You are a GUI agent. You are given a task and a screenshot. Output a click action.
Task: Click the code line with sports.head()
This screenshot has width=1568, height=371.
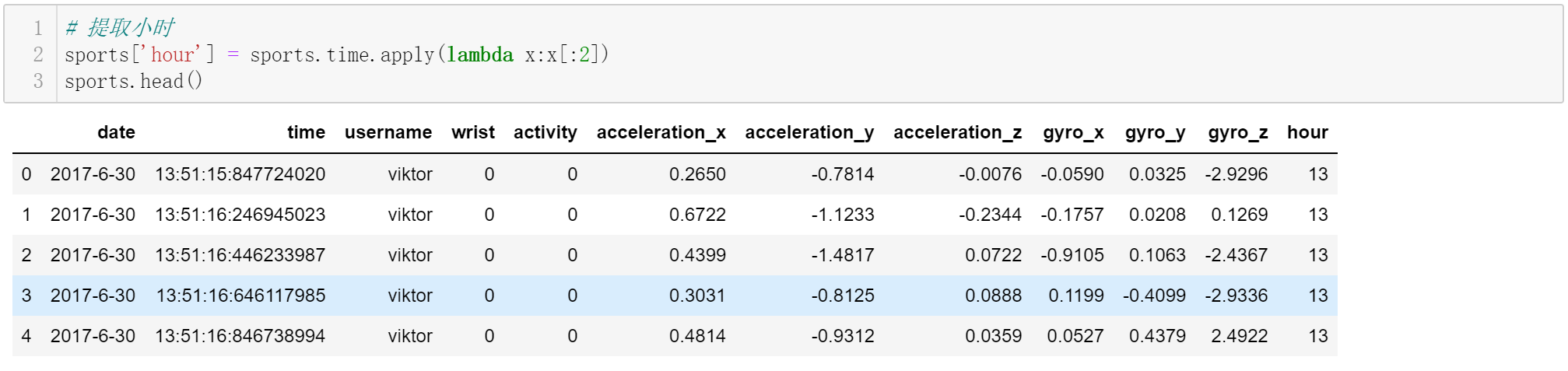point(133,81)
